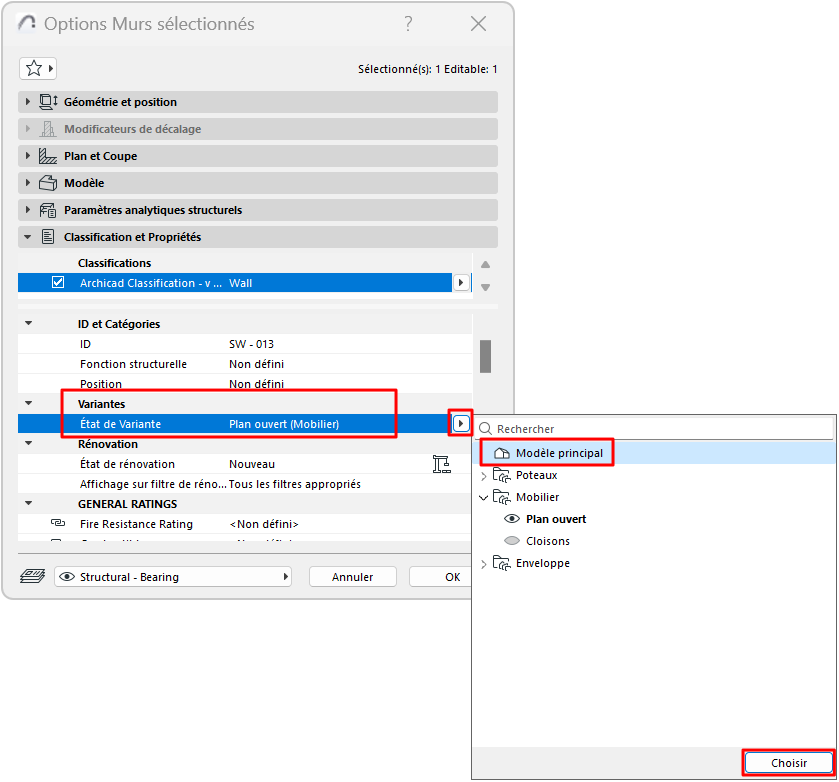
Task: Collapse the GENERAL RATINGS group
Action: pyautogui.click(x=29, y=503)
